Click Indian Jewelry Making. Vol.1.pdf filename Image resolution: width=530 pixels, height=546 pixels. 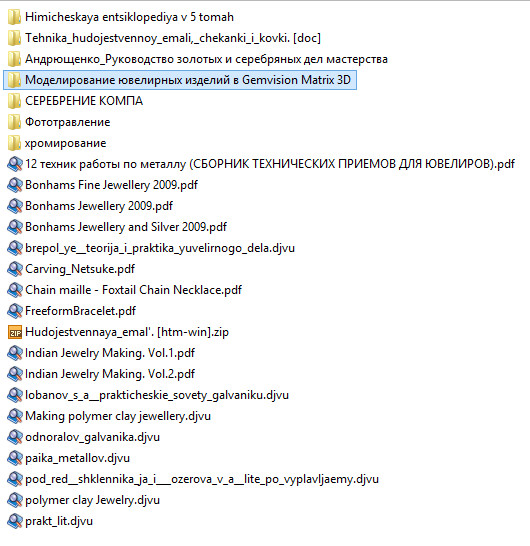110,353
